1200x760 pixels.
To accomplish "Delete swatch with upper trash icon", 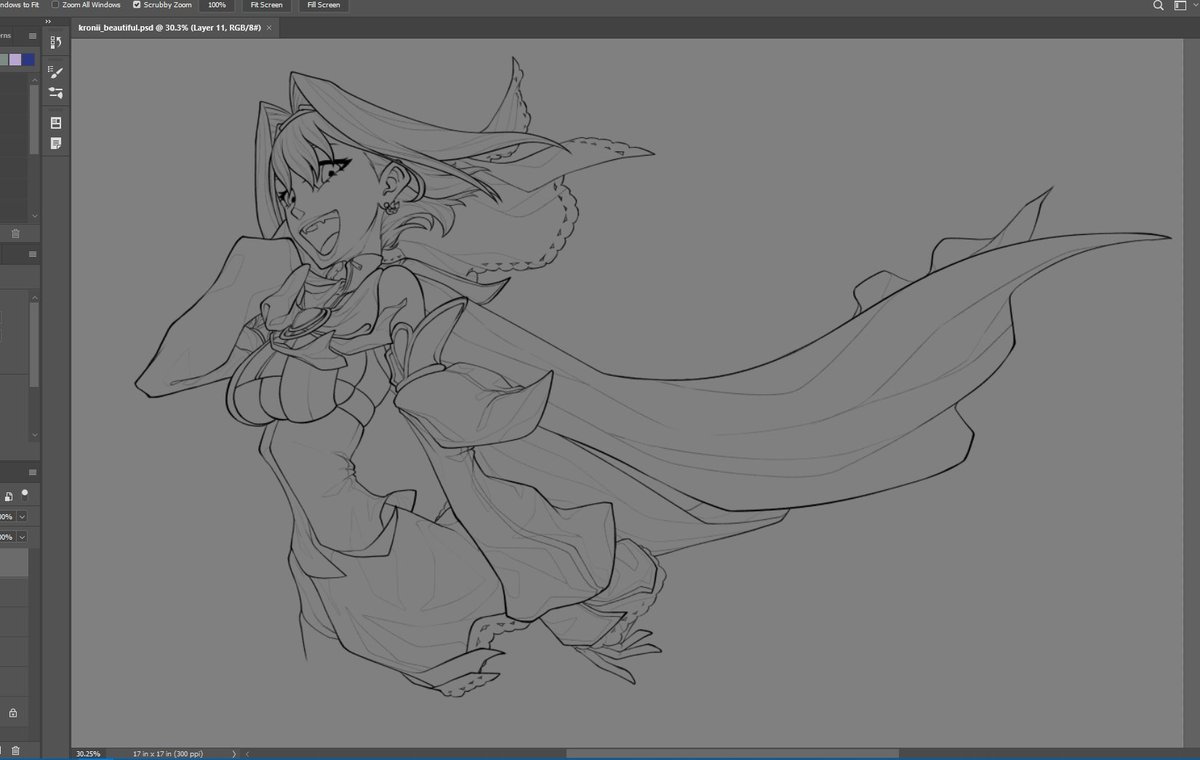I will tap(15, 233).
